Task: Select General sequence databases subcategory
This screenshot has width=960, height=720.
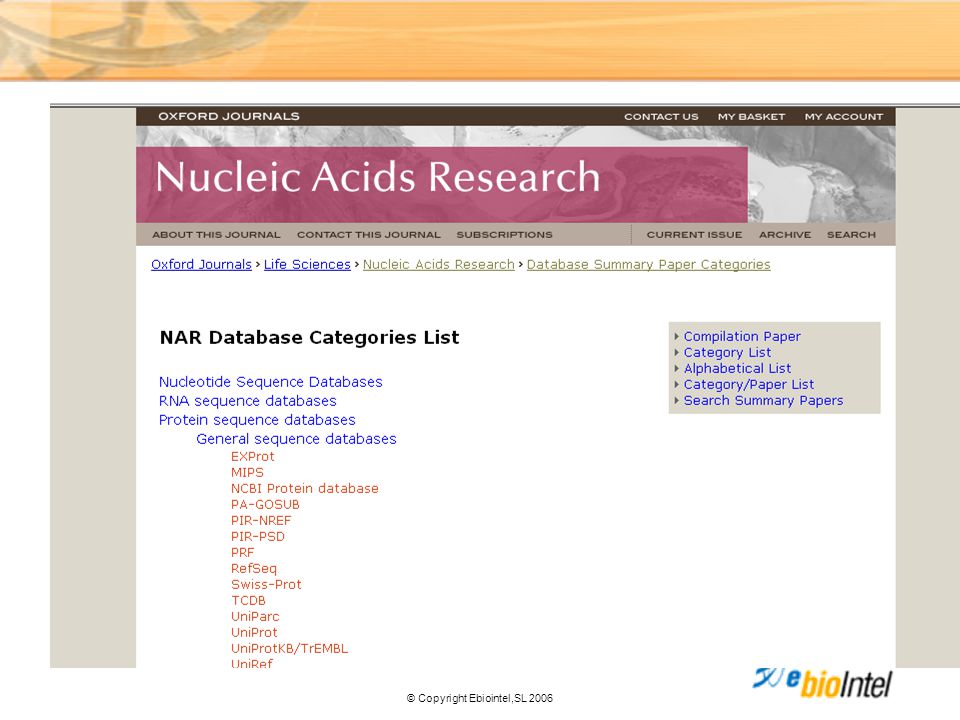Action: (296, 439)
